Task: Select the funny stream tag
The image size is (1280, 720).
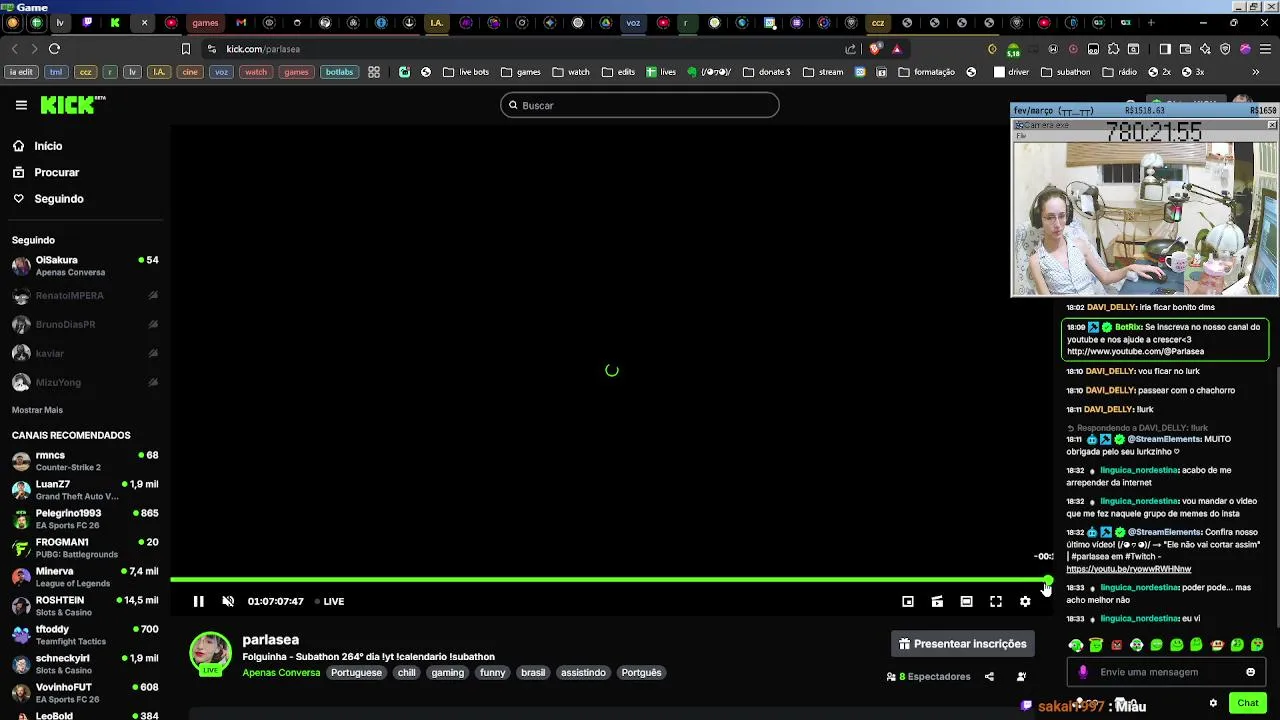Action: (492, 673)
